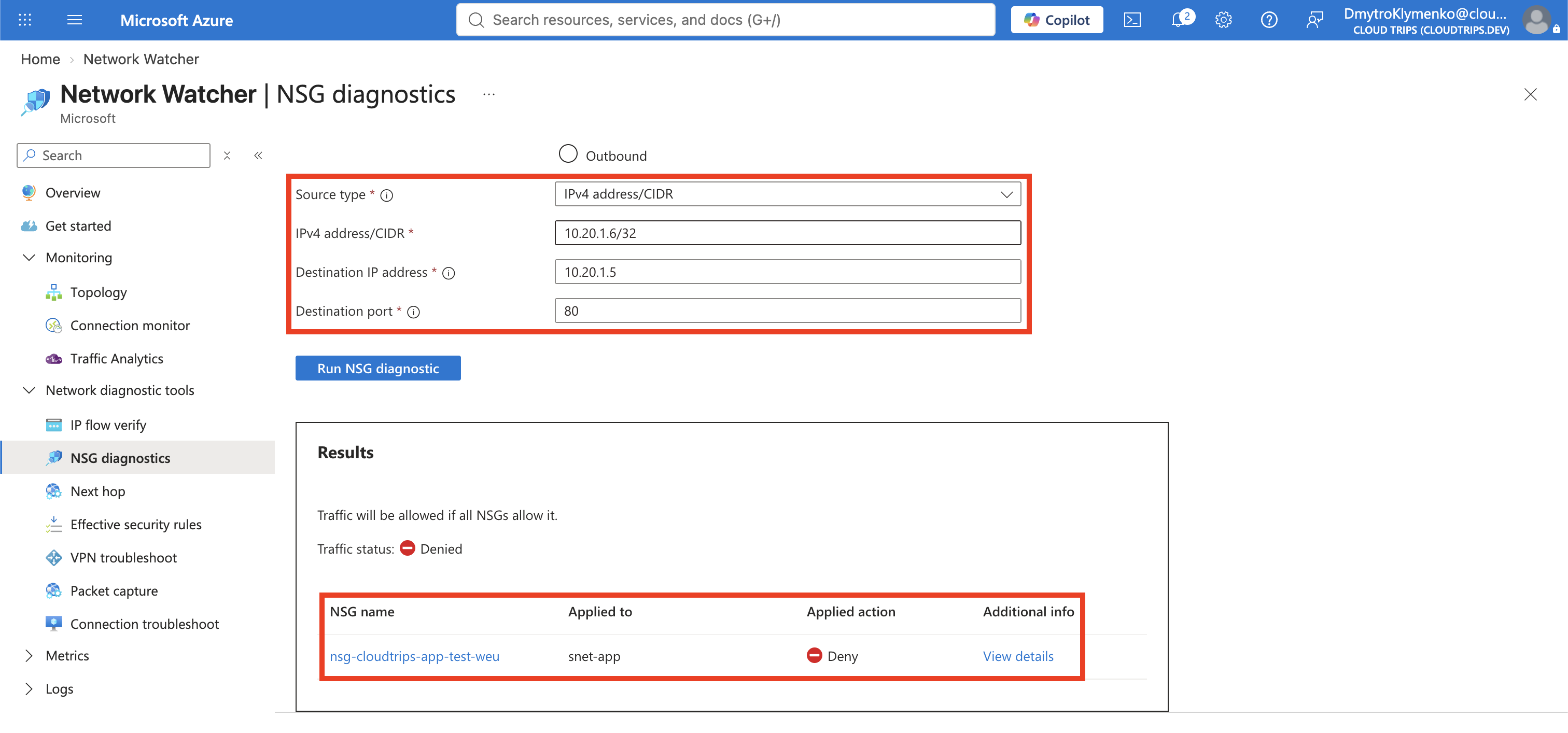The image size is (1568, 733).
Task: Click the Destination IP address info icon
Action: coord(449,273)
